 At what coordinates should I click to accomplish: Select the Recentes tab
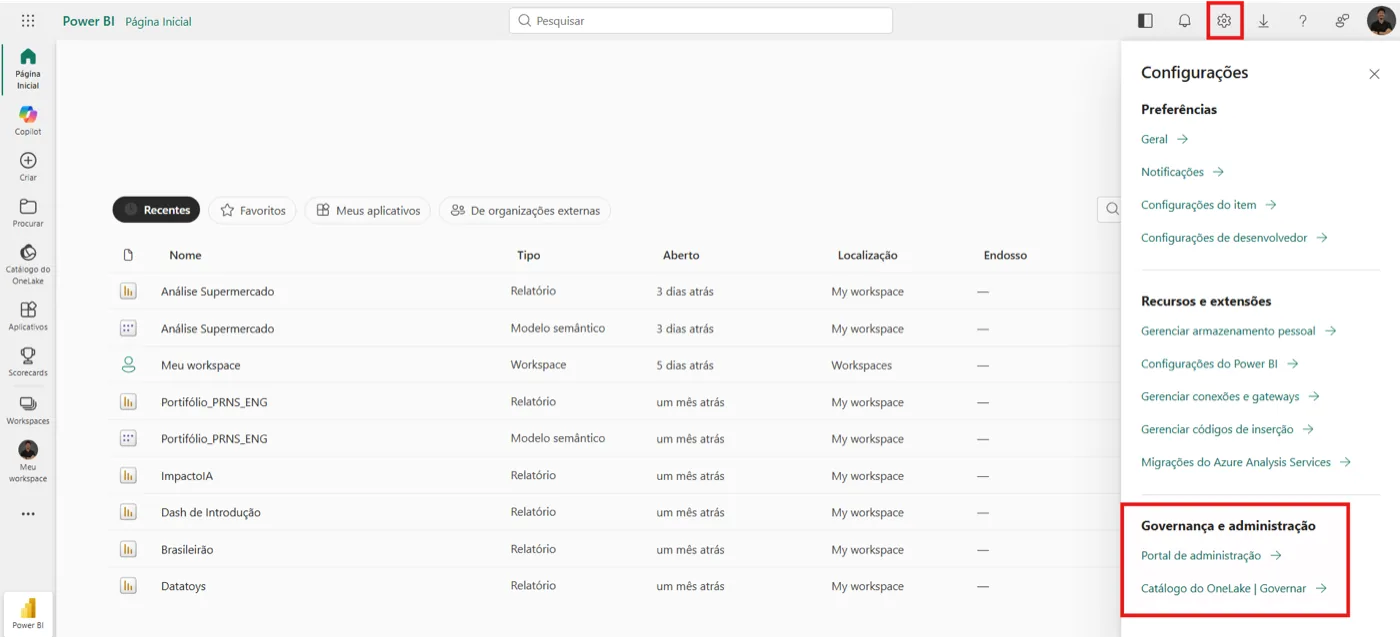(156, 210)
